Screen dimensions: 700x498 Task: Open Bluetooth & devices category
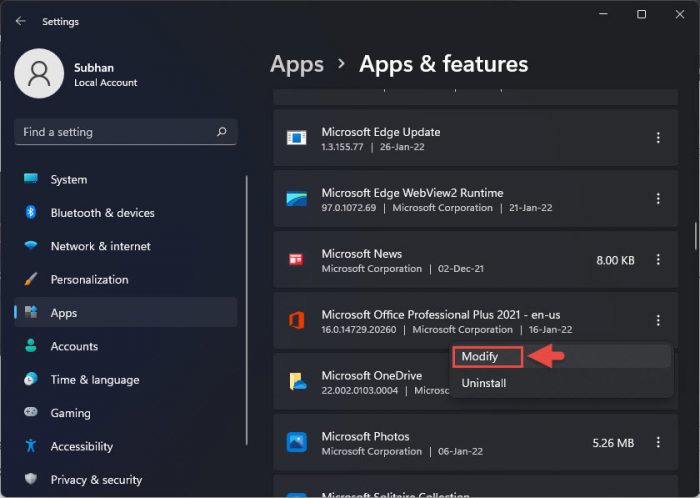tap(125, 213)
